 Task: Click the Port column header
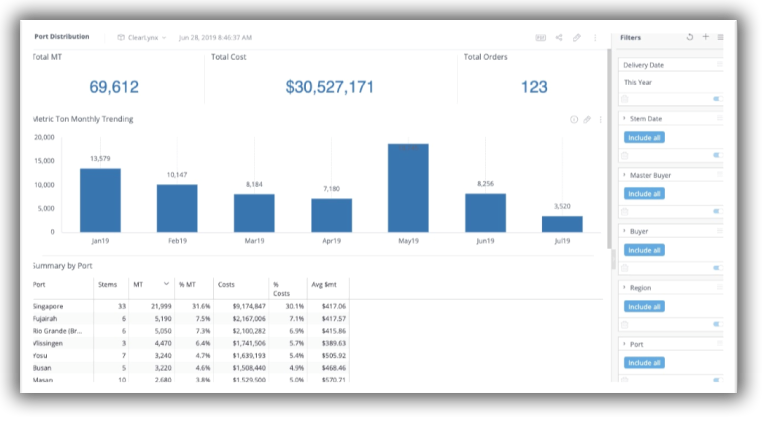point(39,284)
